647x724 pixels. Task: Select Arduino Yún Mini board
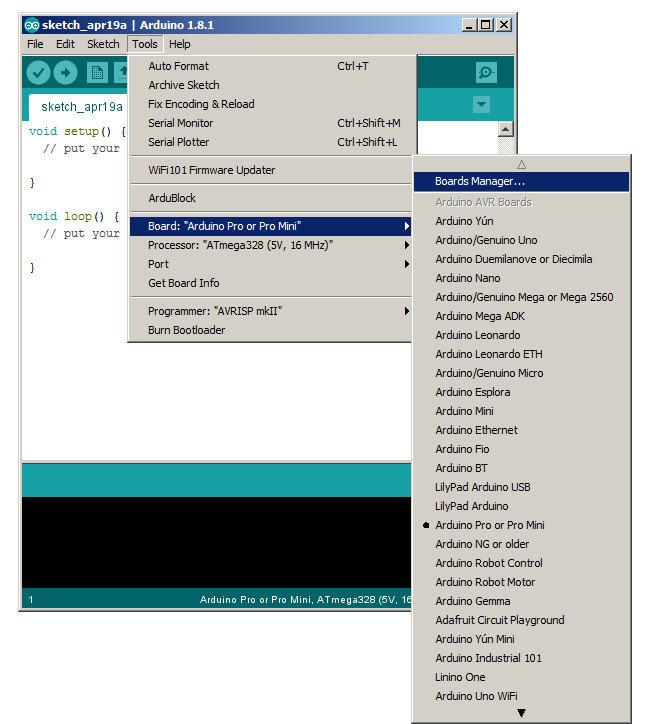pyautogui.click(x=521, y=639)
